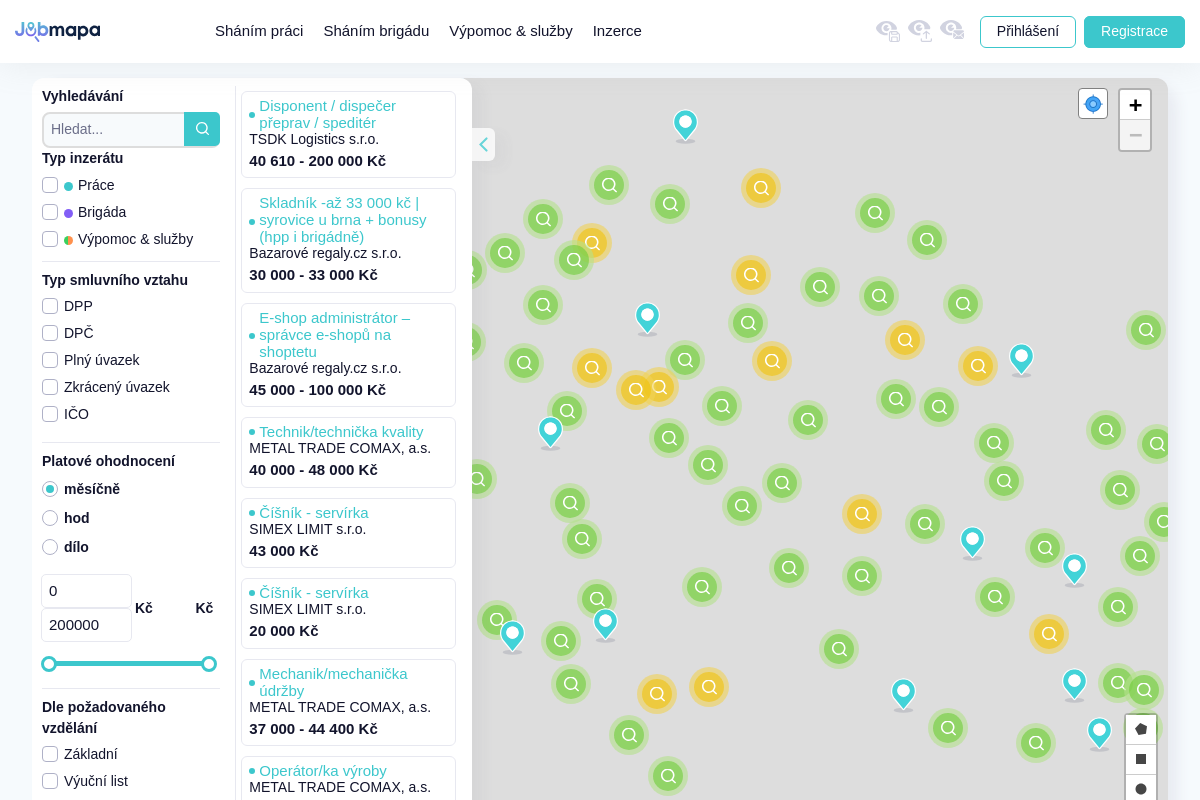The height and width of the screenshot is (800, 1200).
Task: Collapse the results side panel
Action: click(483, 144)
